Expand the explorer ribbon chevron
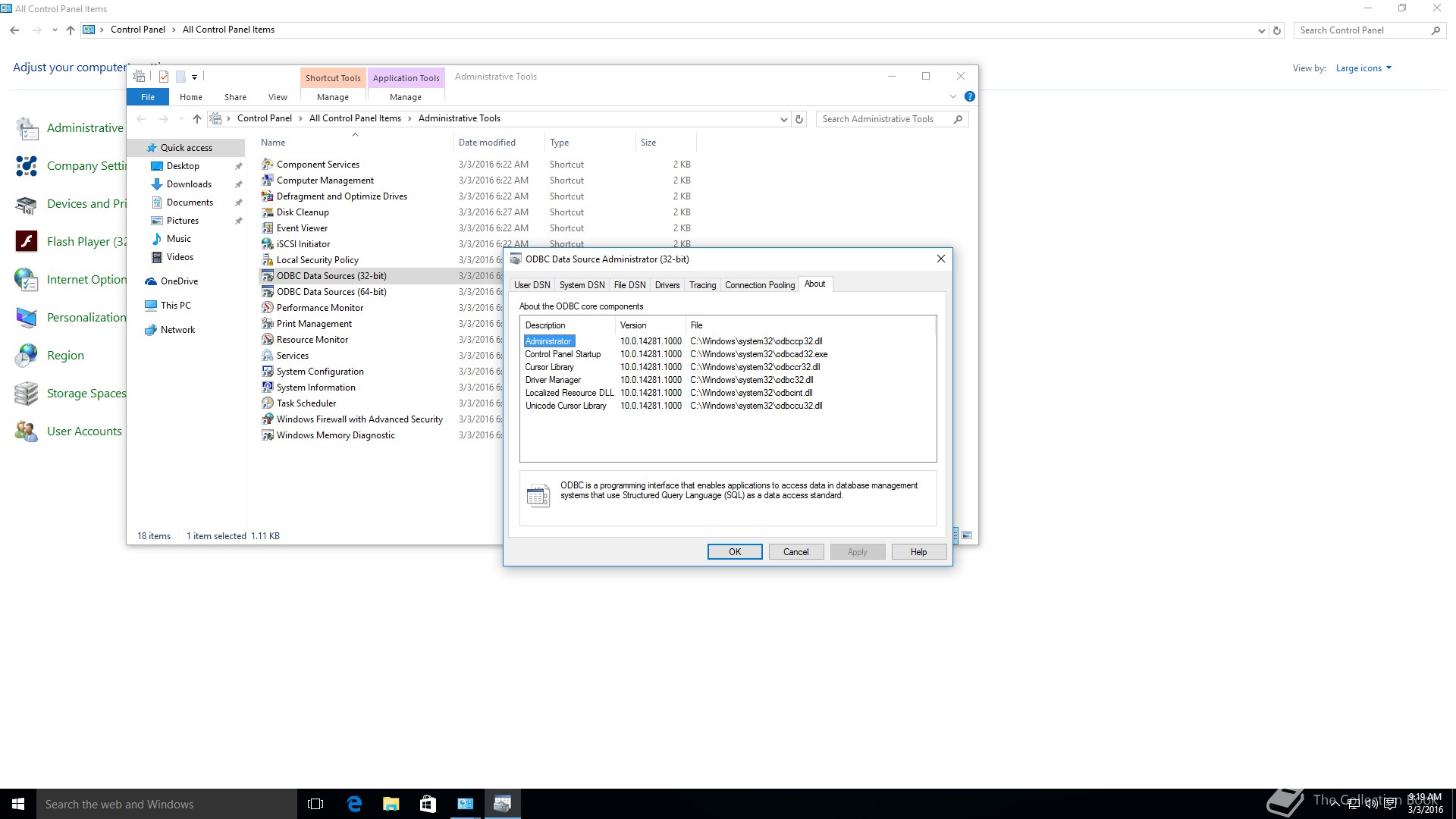The width and height of the screenshot is (1456, 819). tap(953, 97)
